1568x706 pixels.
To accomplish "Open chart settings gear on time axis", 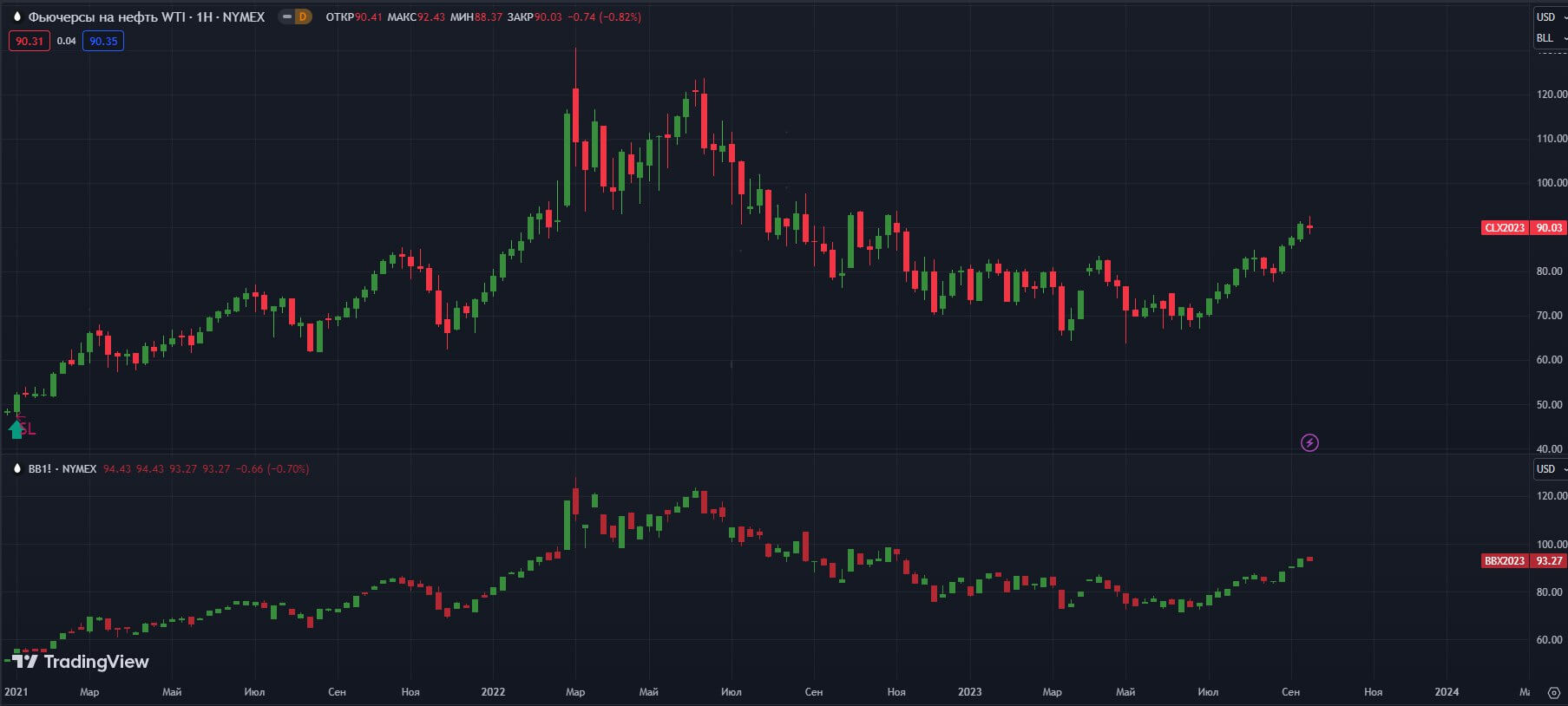I will pos(1553,692).
